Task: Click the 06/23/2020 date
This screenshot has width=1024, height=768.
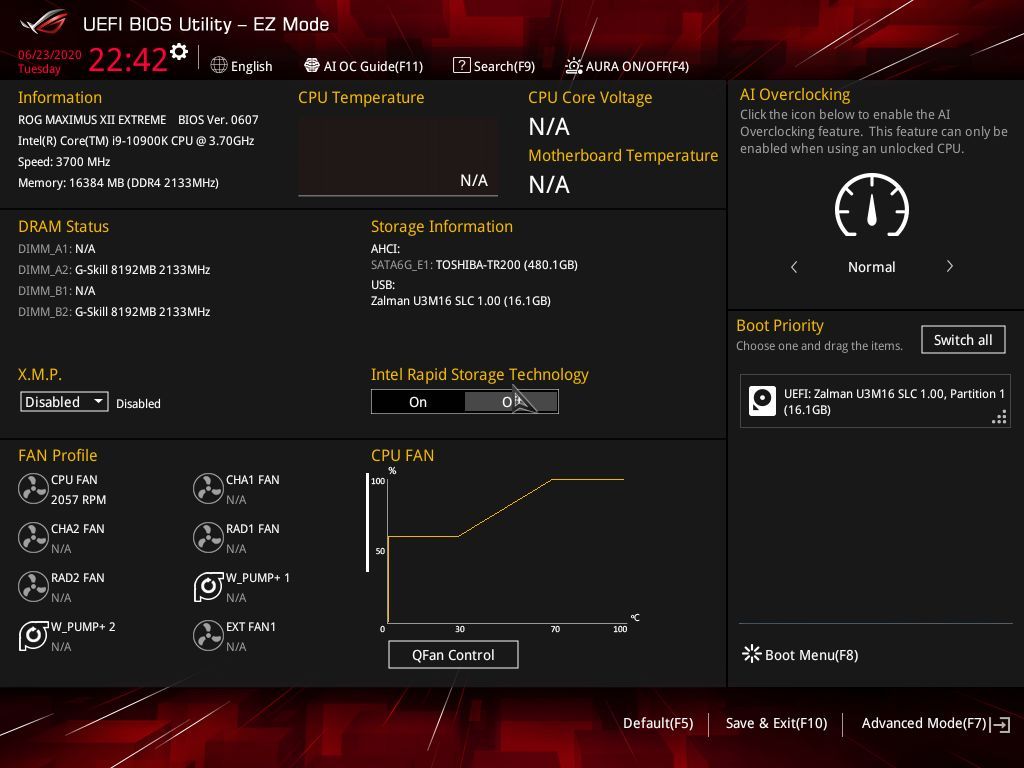Action: click(50, 54)
